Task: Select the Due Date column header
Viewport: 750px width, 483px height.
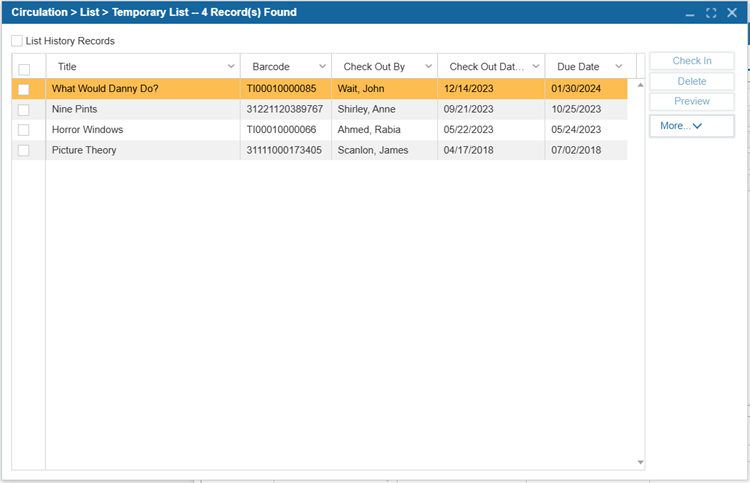Action: click(x=590, y=66)
